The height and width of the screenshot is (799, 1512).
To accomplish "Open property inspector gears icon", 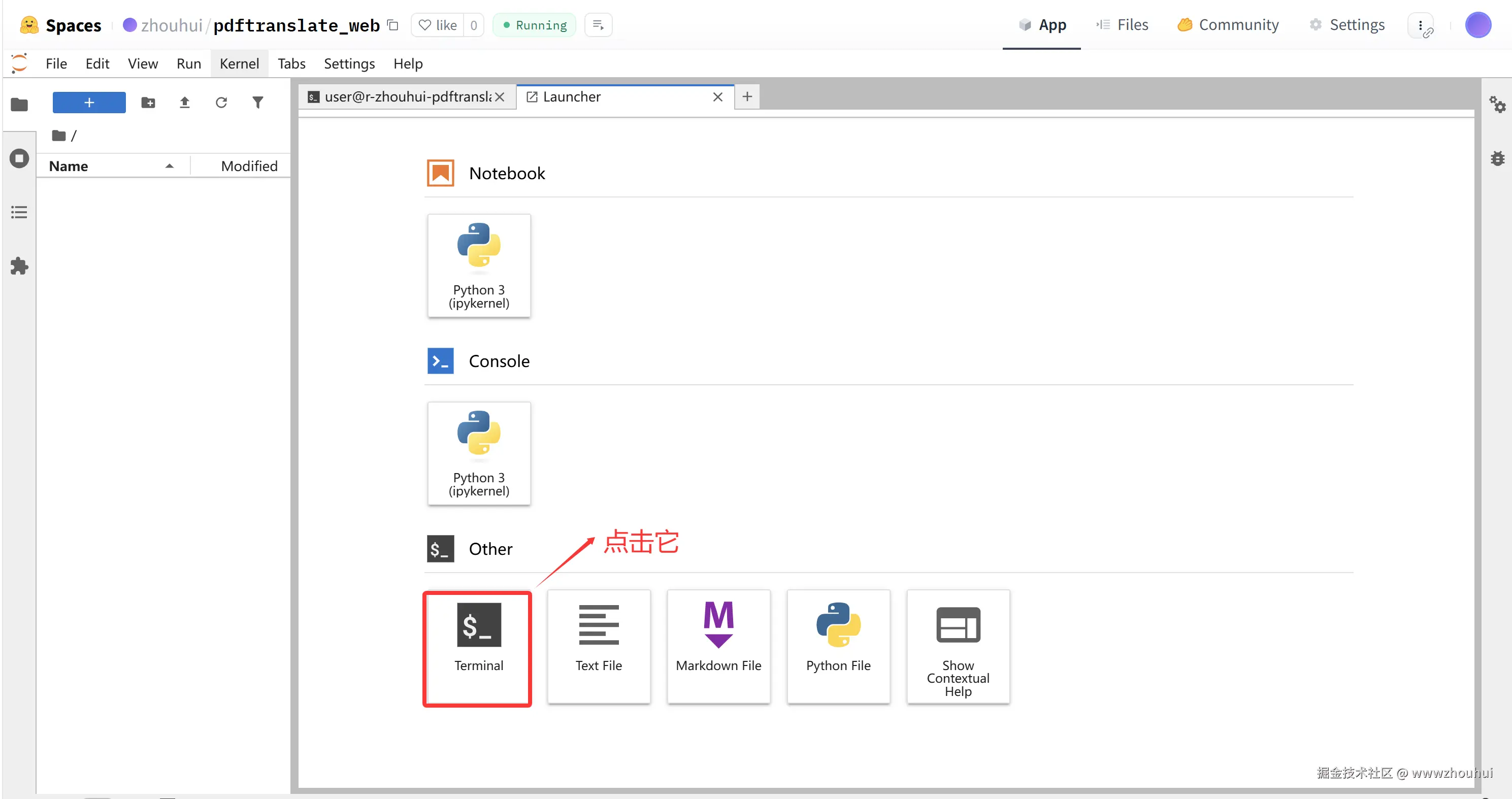I will coord(1497,105).
